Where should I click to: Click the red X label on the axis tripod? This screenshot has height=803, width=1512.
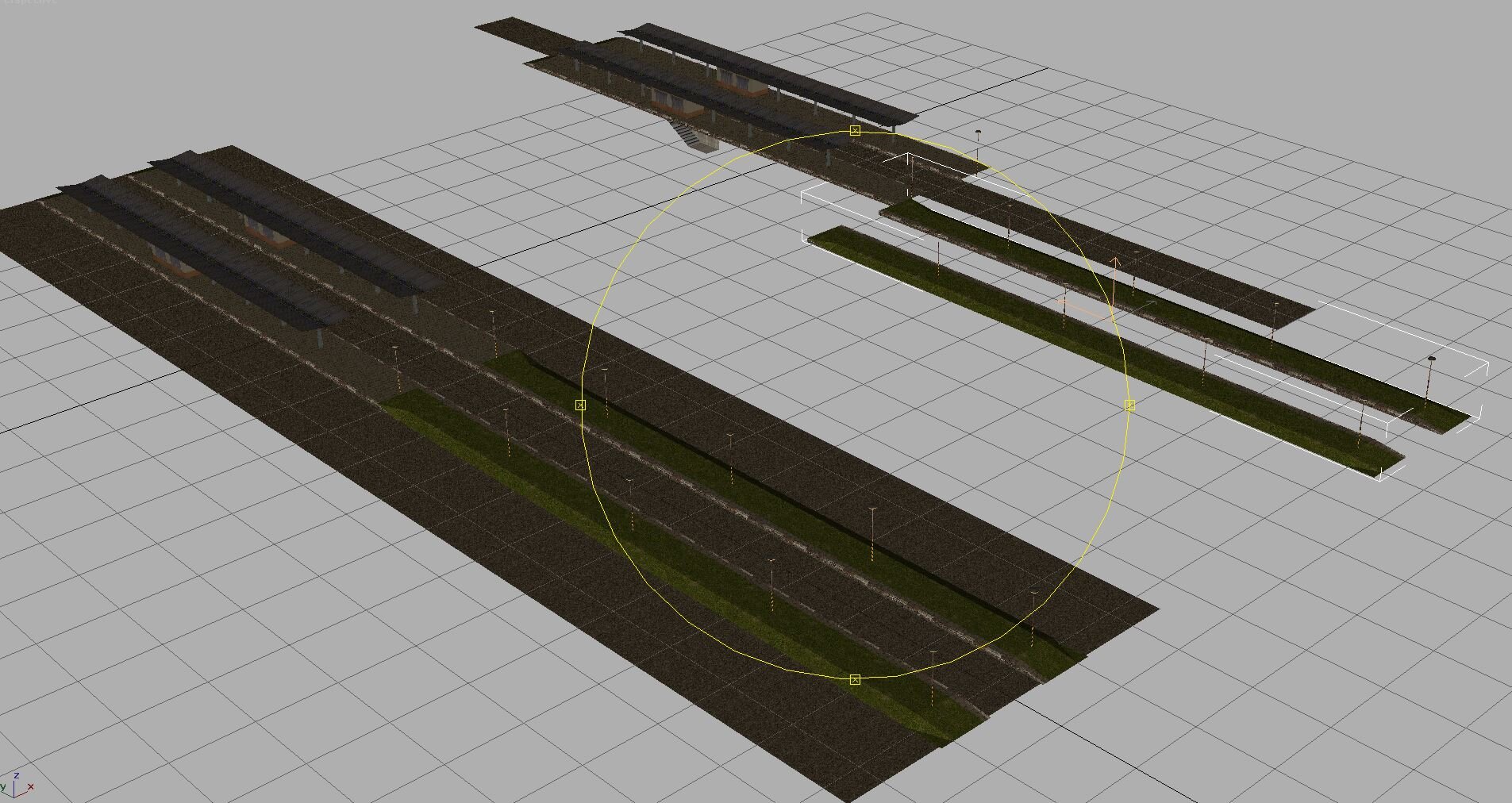(31, 788)
